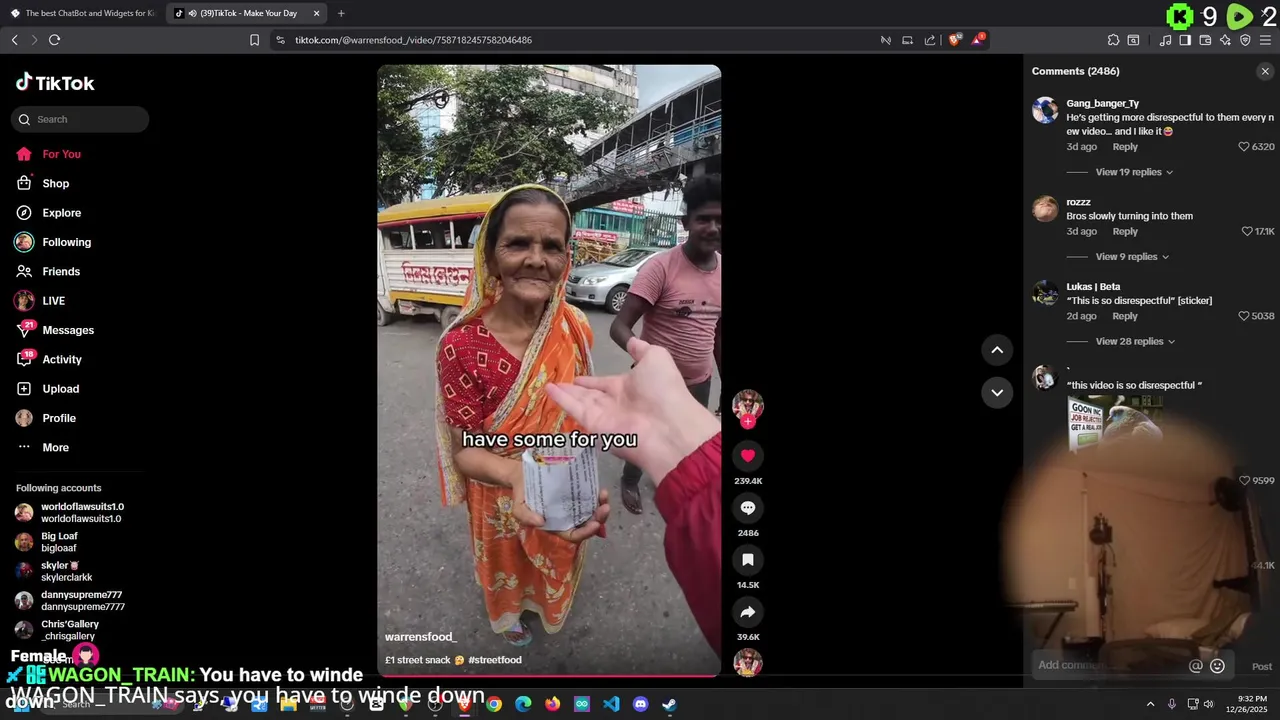Seek using the video progress bar
Viewport: 1280px width, 720px height.
pyautogui.click(x=549, y=675)
